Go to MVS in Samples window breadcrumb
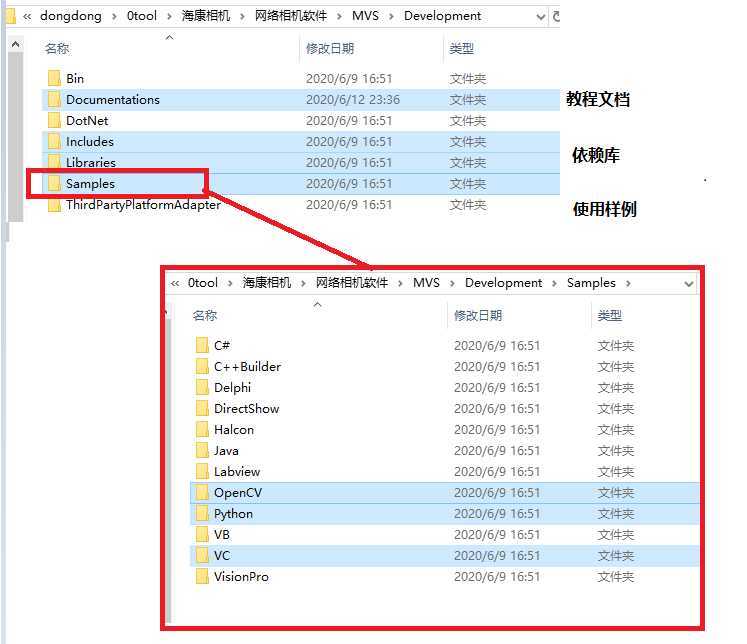 pyautogui.click(x=426, y=283)
